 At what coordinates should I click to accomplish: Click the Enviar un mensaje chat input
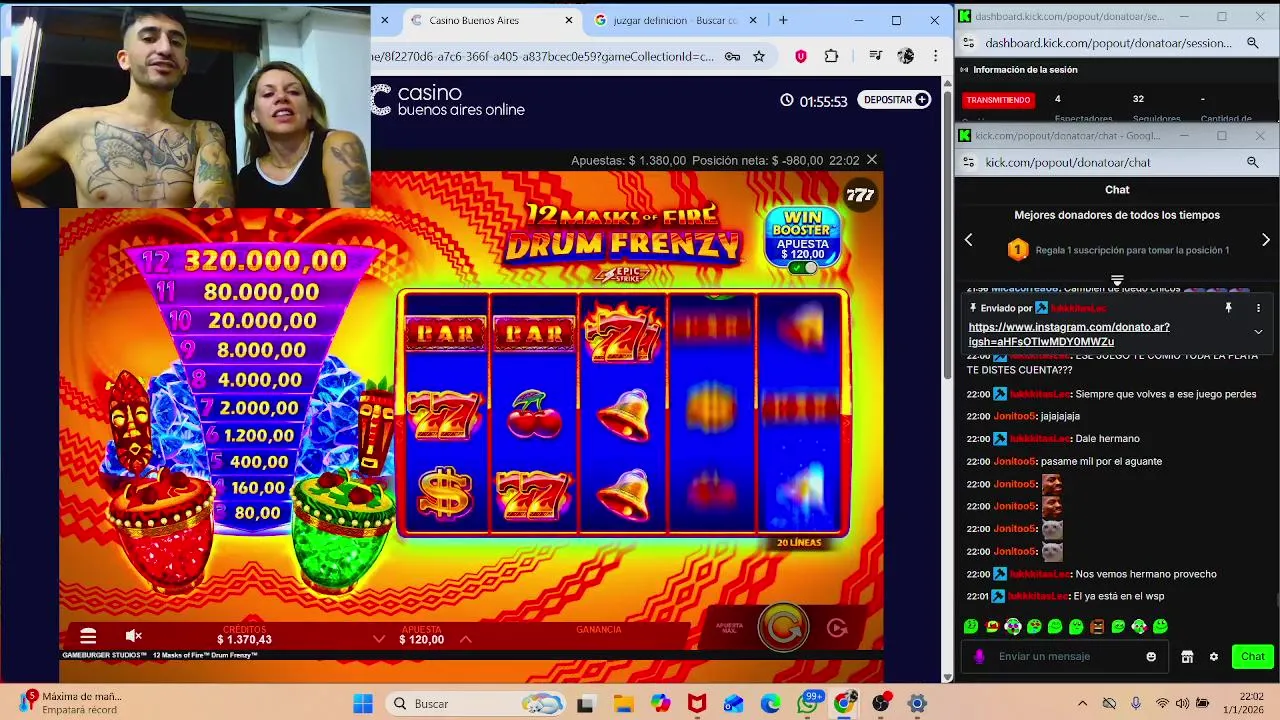[x=1067, y=656]
